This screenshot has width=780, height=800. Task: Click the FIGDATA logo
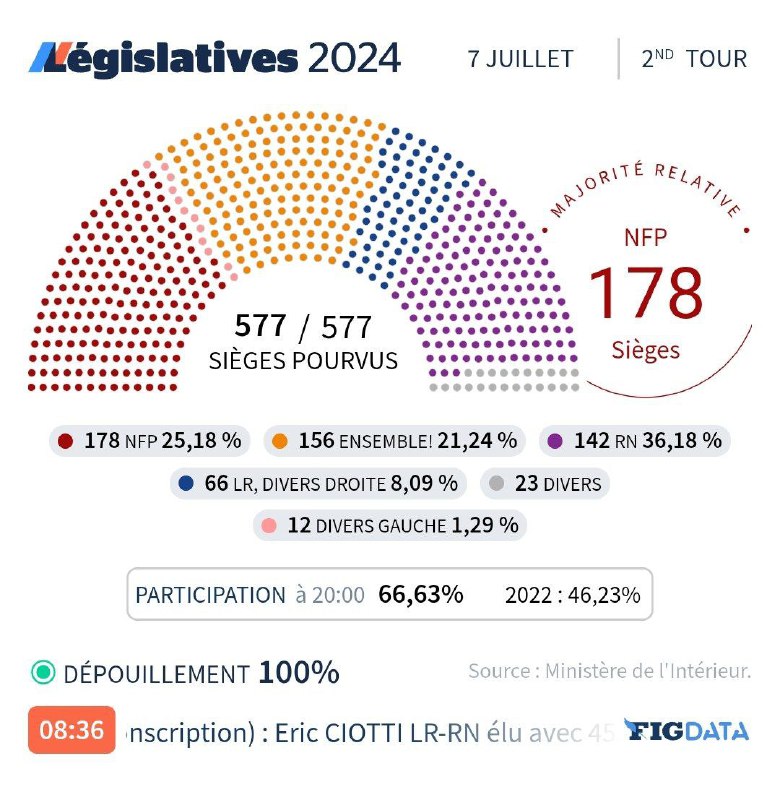pyautogui.click(x=686, y=731)
